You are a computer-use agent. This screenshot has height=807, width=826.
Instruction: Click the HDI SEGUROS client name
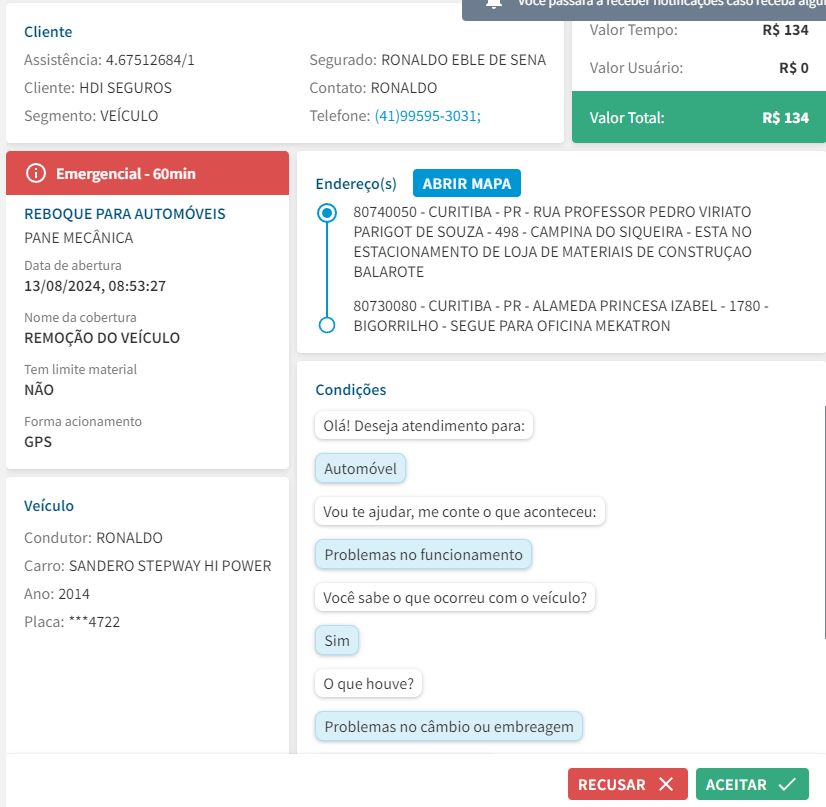click(125, 88)
